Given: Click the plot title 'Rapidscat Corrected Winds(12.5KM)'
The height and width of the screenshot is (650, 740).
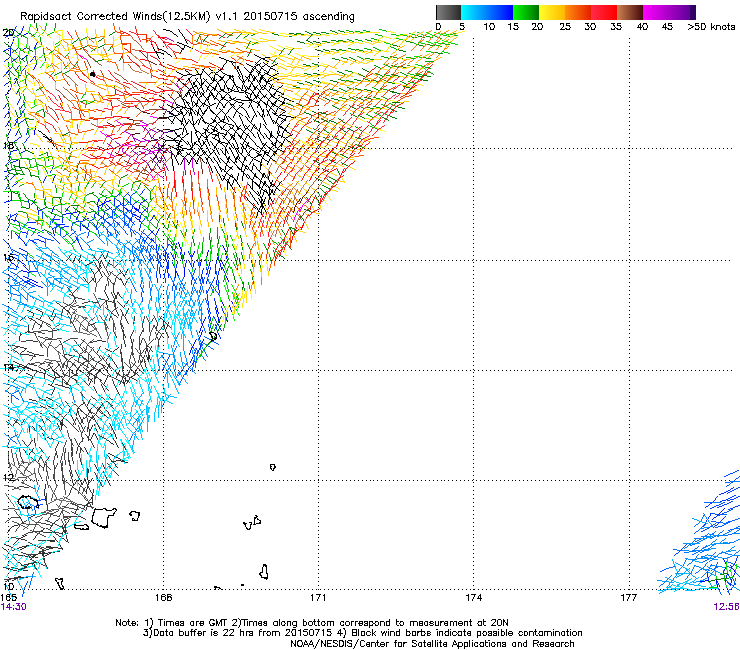Looking at the screenshot, I should pos(115,16).
